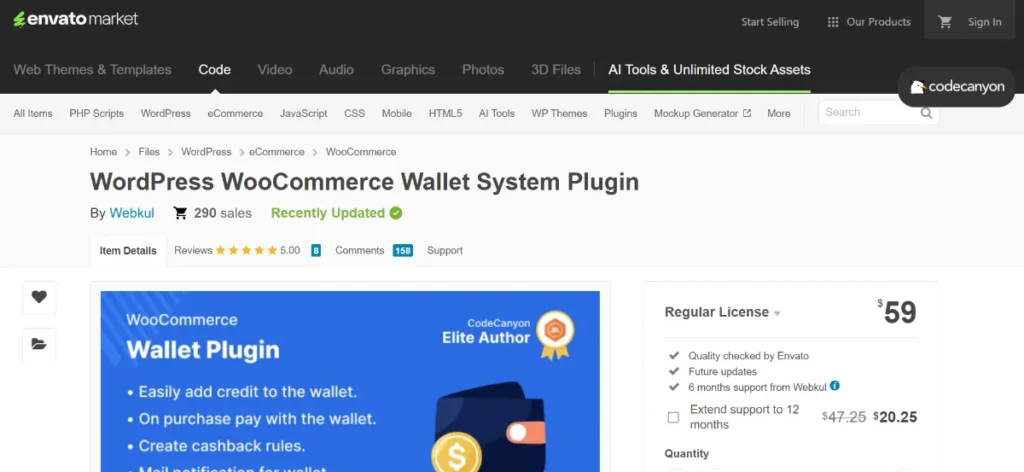Switch to the Reviews tab

tap(193, 250)
